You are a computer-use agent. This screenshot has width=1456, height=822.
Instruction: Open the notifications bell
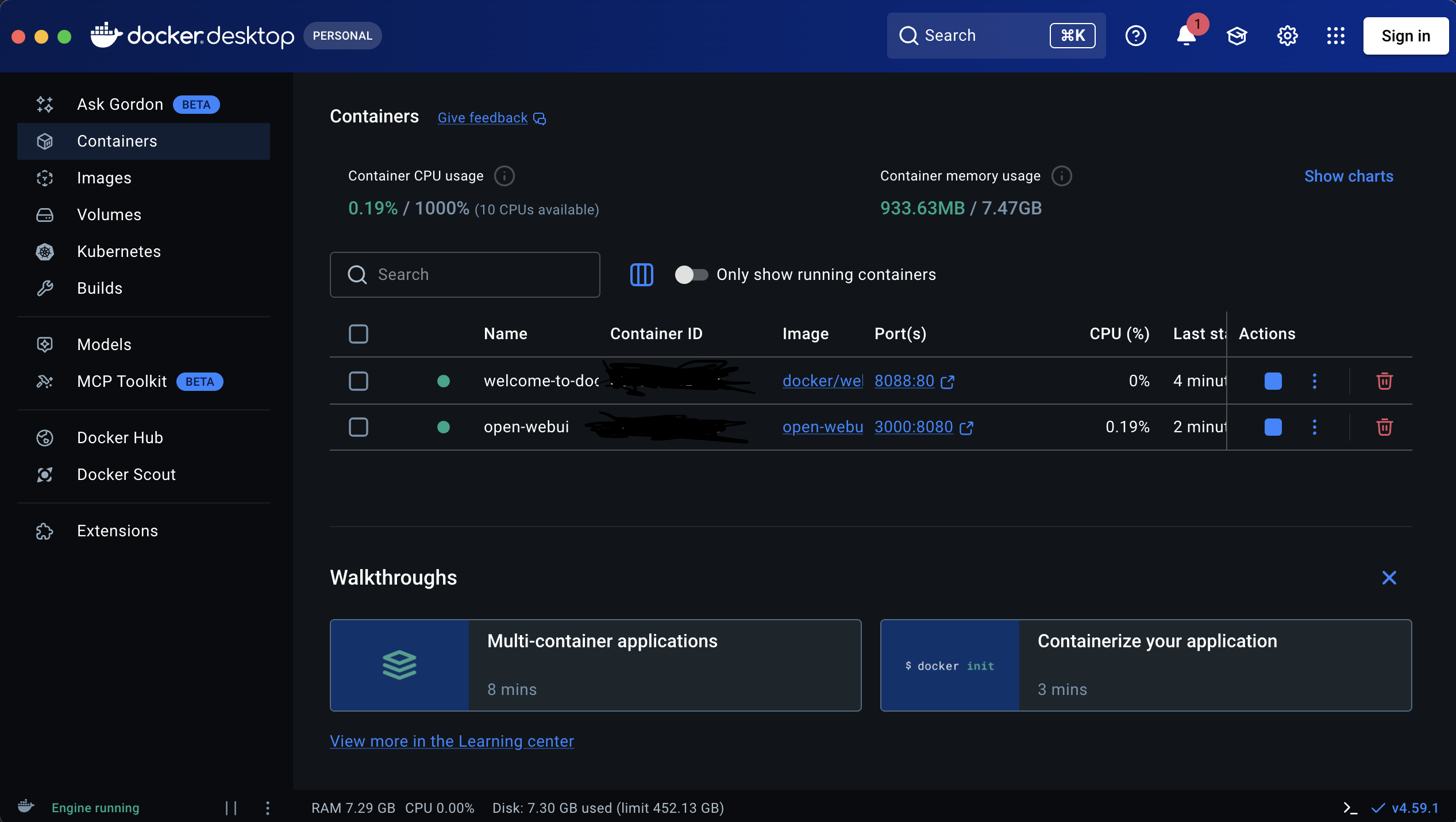(x=1186, y=36)
